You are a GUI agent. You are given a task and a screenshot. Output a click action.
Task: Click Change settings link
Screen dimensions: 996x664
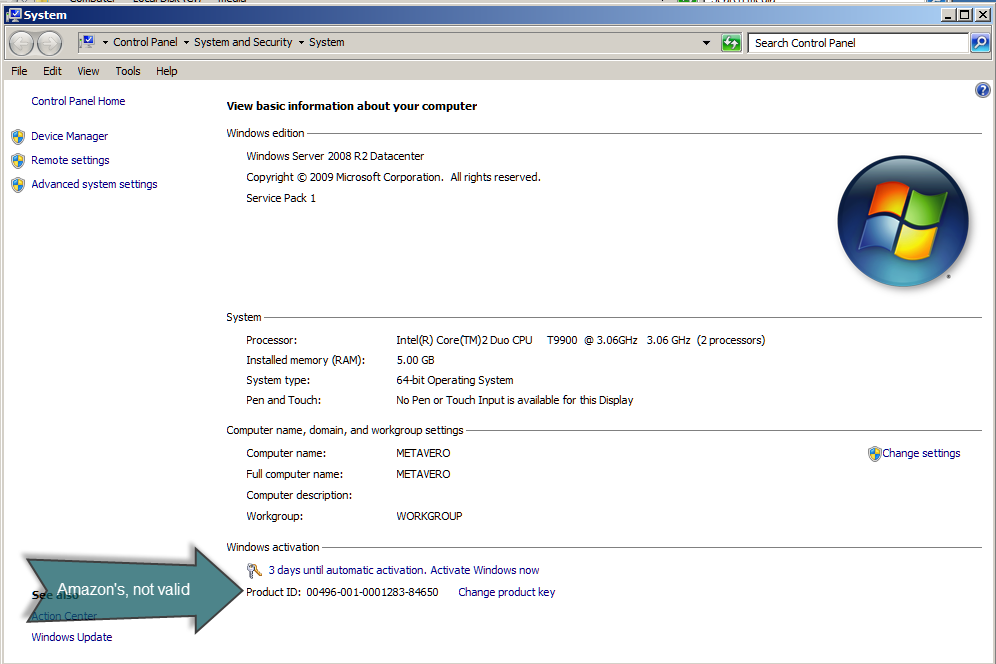coord(921,453)
